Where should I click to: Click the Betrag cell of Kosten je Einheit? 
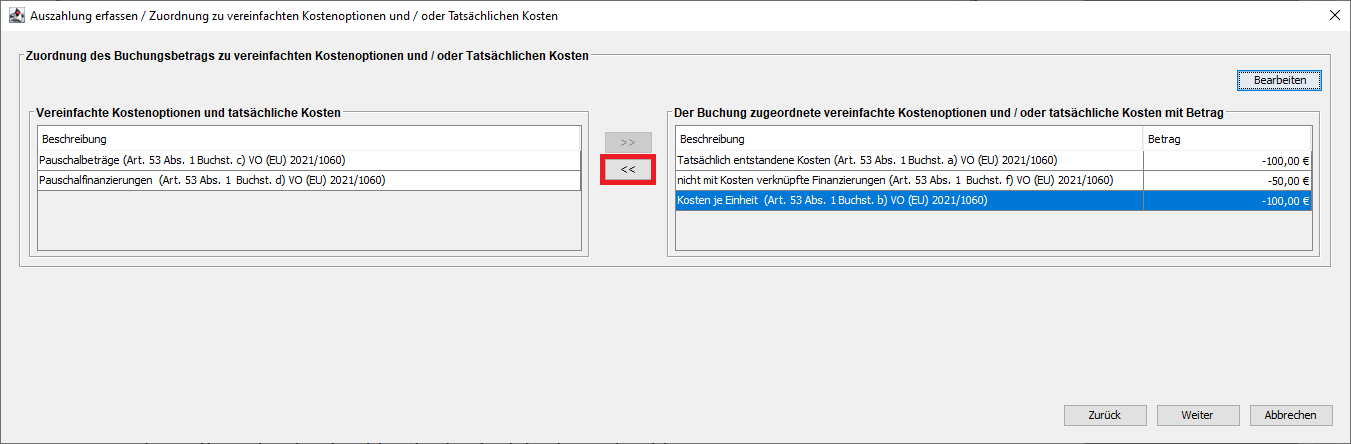coord(1226,200)
